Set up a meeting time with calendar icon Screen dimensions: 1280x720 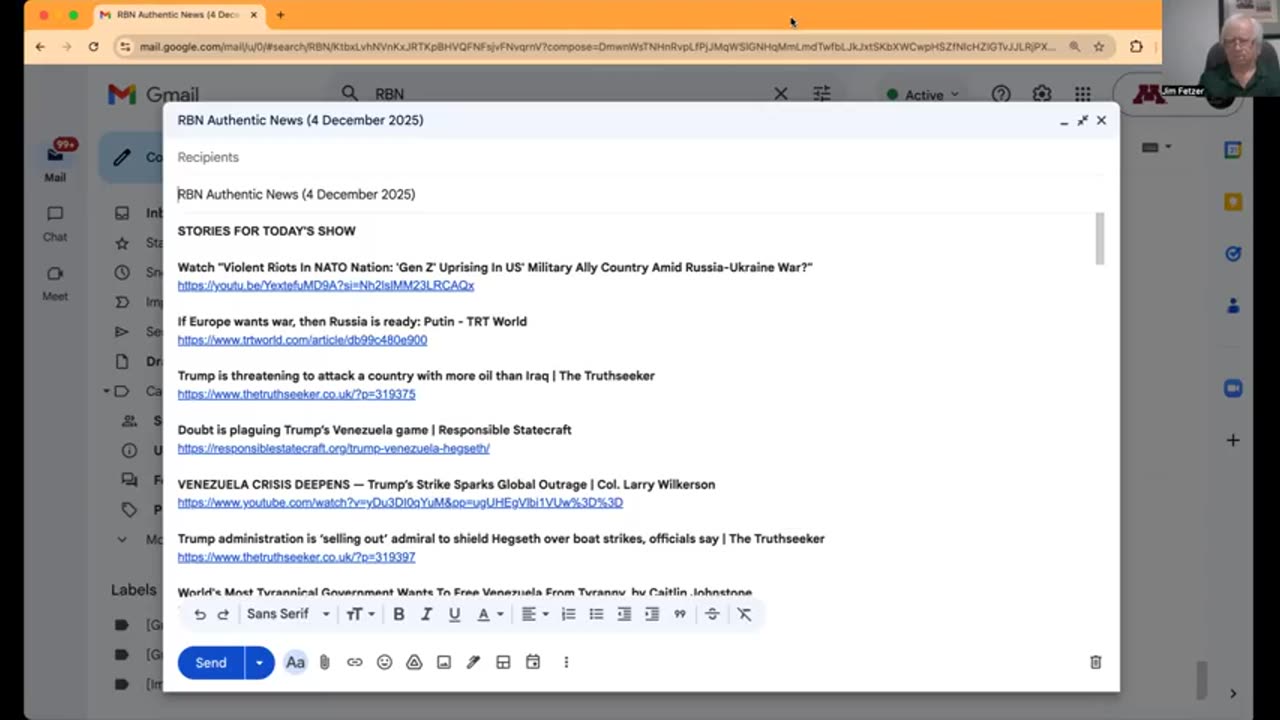click(x=533, y=662)
